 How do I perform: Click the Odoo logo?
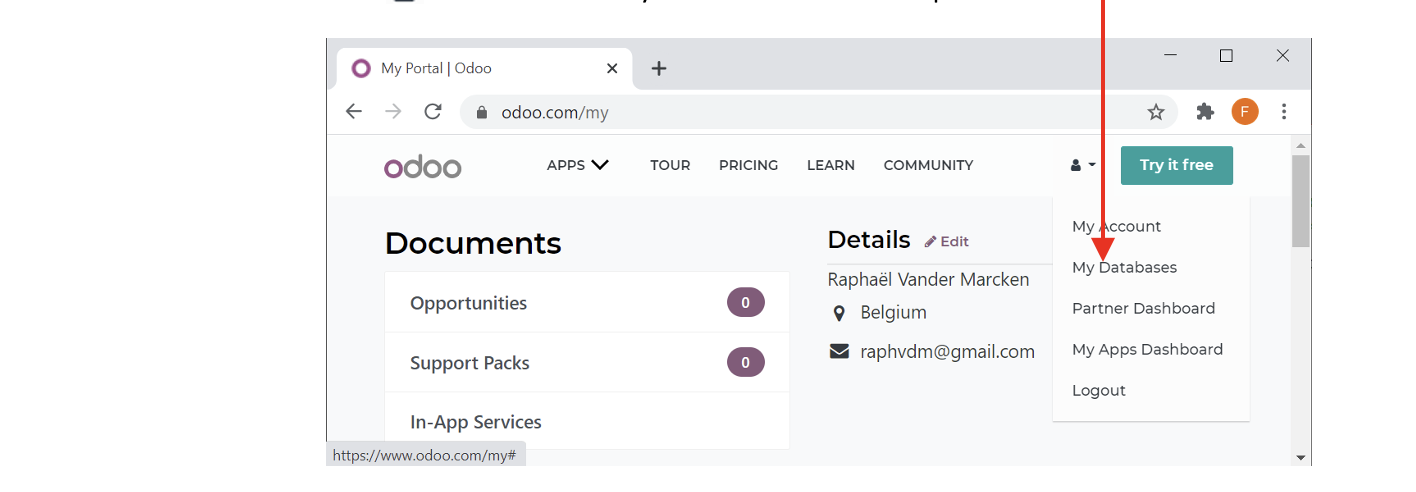[x=422, y=166]
